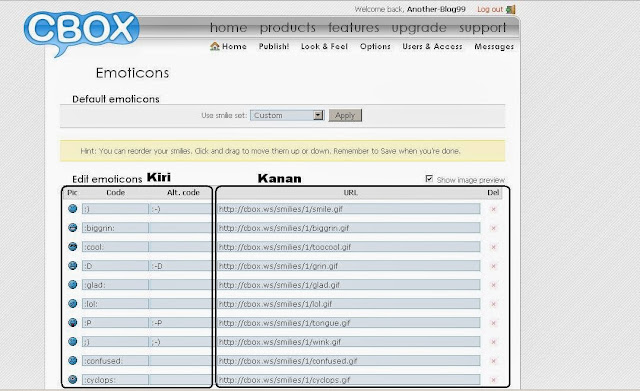Click the Apply button
The image size is (640, 391).
[x=345, y=116]
